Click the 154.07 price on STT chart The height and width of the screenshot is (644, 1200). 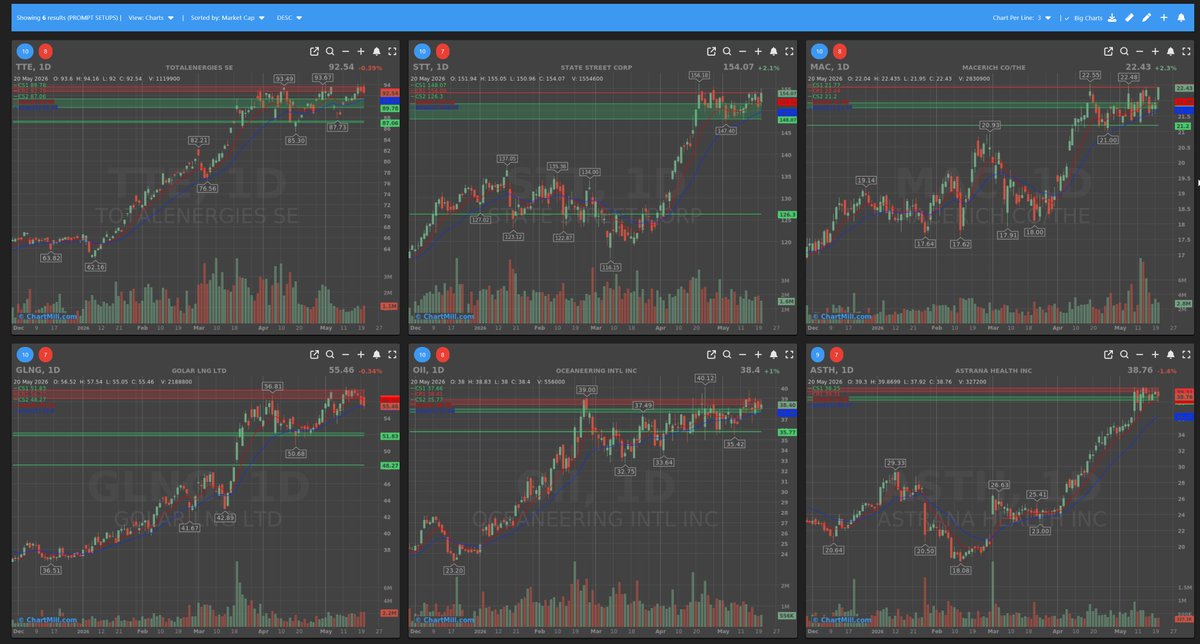tap(739, 67)
